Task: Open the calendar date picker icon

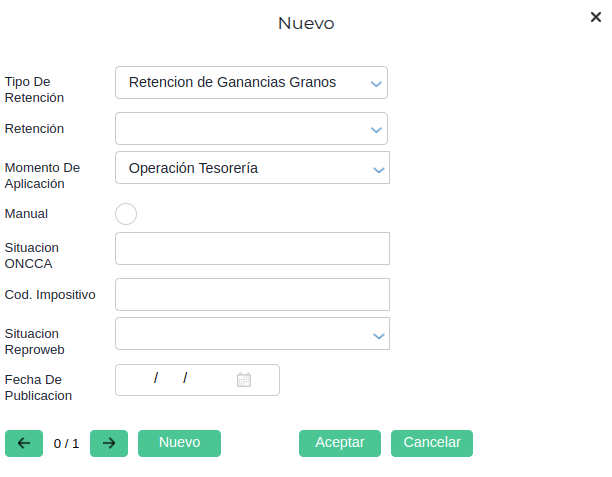Action: pos(243,379)
